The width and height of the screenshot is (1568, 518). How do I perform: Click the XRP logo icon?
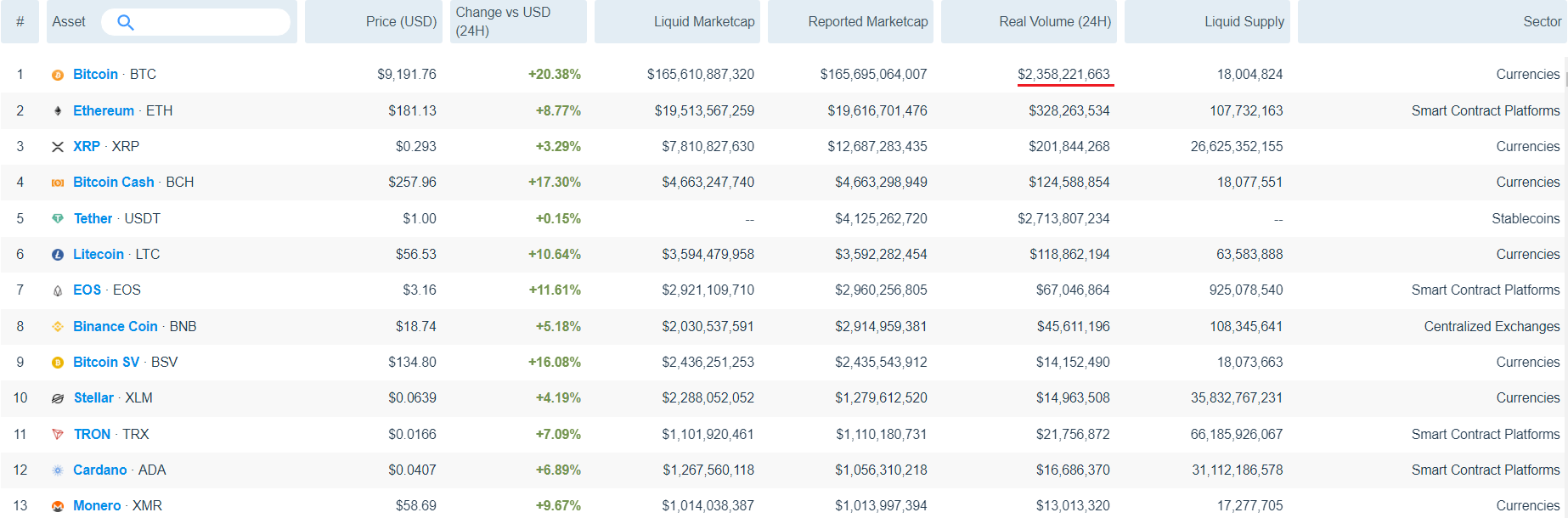[58, 147]
